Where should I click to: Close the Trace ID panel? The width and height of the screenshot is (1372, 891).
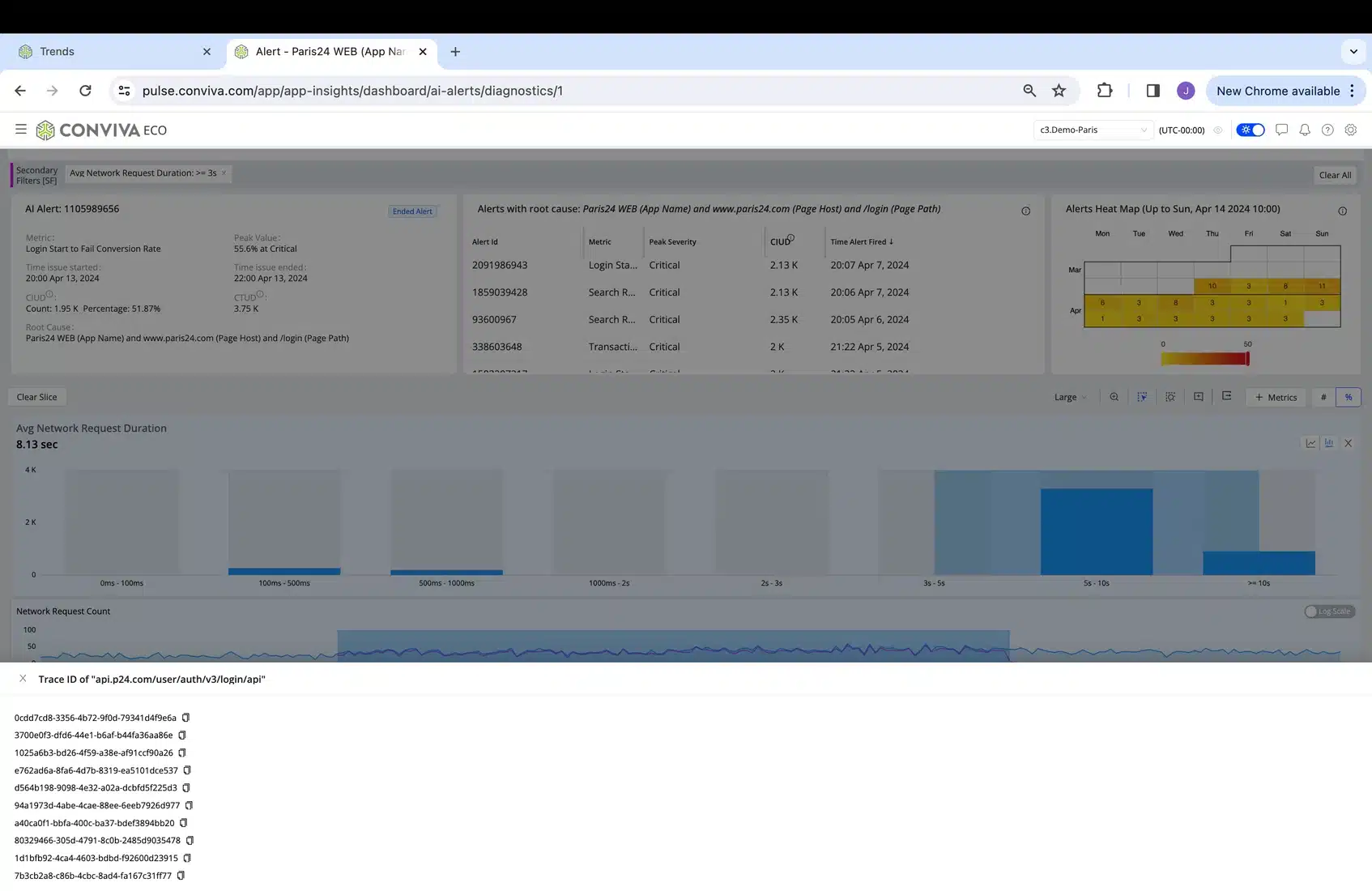[x=23, y=679]
